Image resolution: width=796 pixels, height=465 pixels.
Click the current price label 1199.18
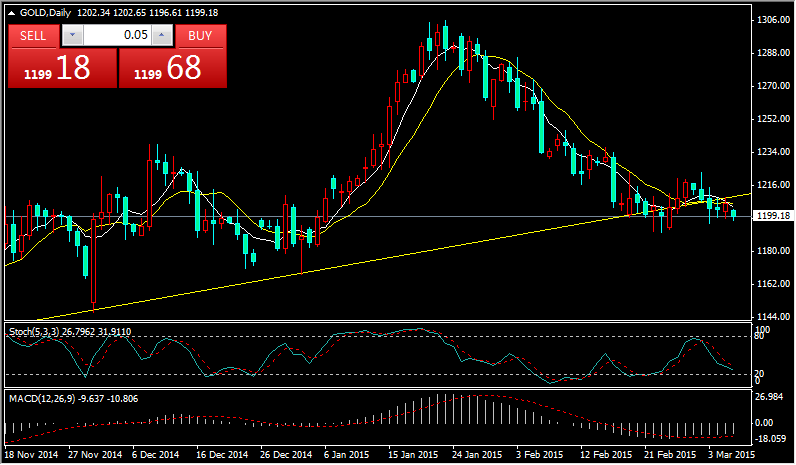click(x=773, y=216)
